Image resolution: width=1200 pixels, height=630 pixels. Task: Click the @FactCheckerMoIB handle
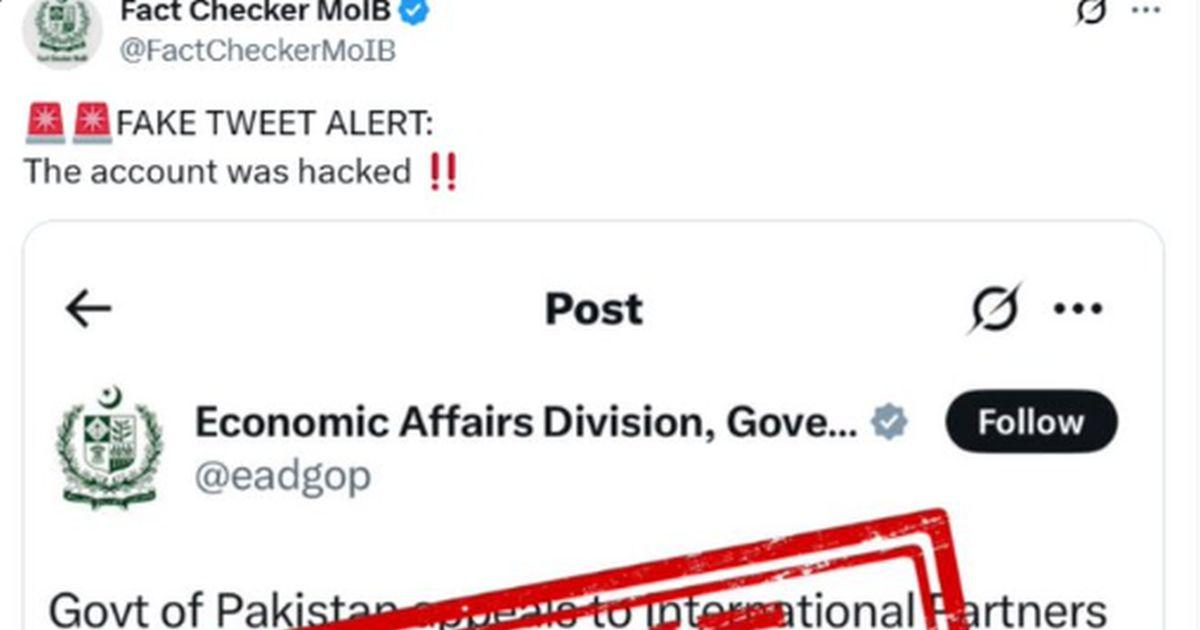[x=257, y=50]
